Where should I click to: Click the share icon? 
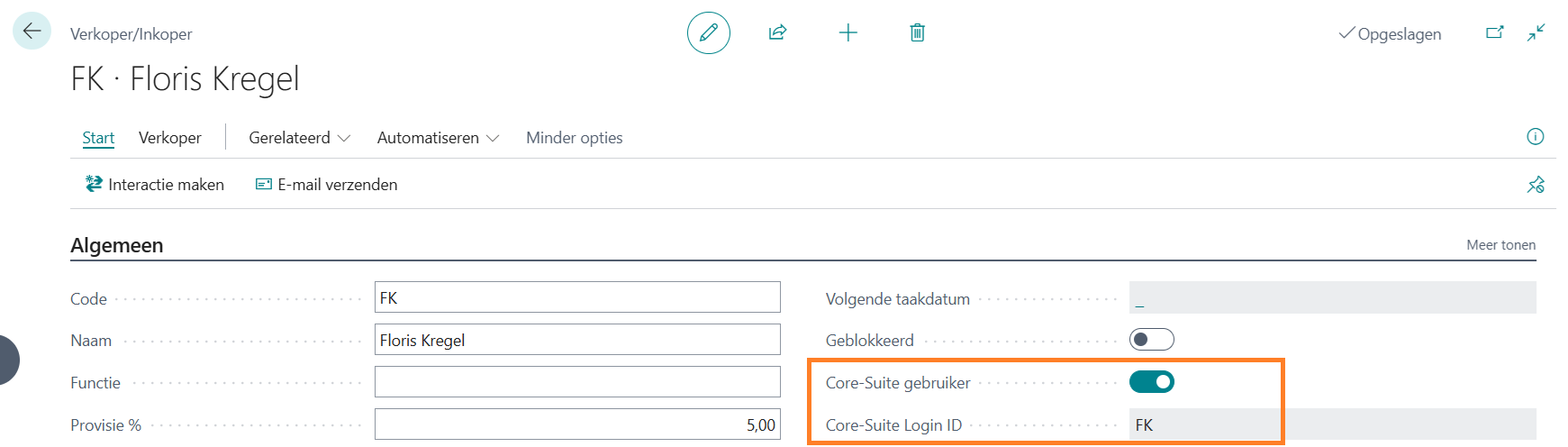pyautogui.click(x=778, y=33)
